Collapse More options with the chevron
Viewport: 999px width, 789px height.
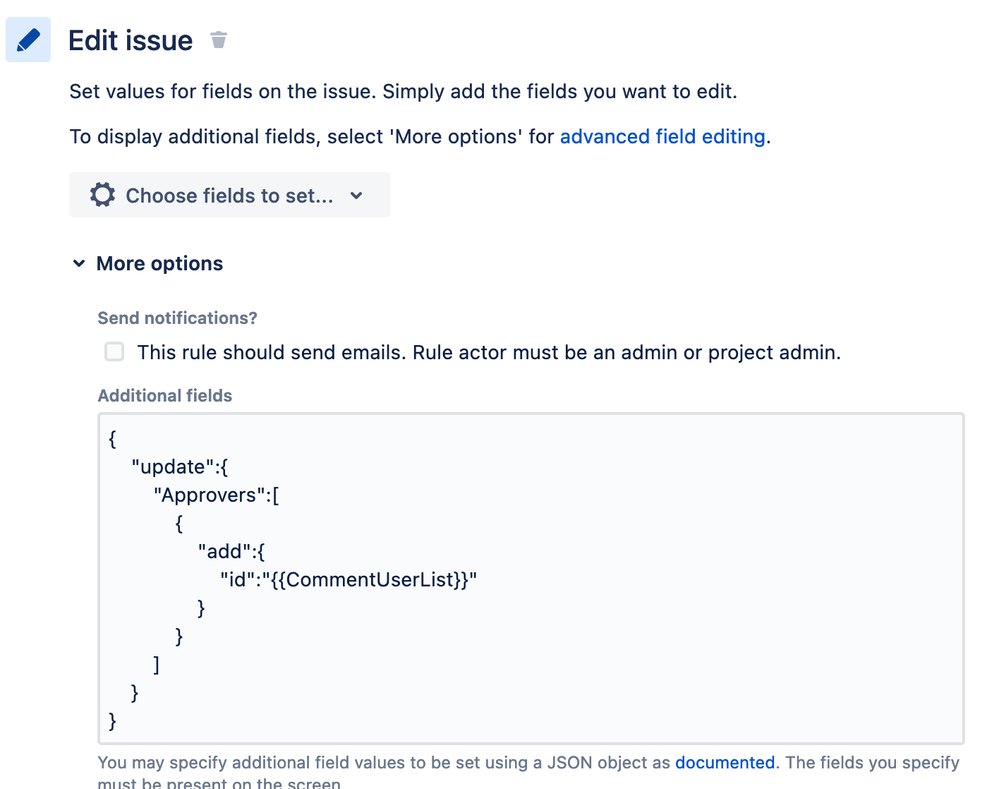79,263
